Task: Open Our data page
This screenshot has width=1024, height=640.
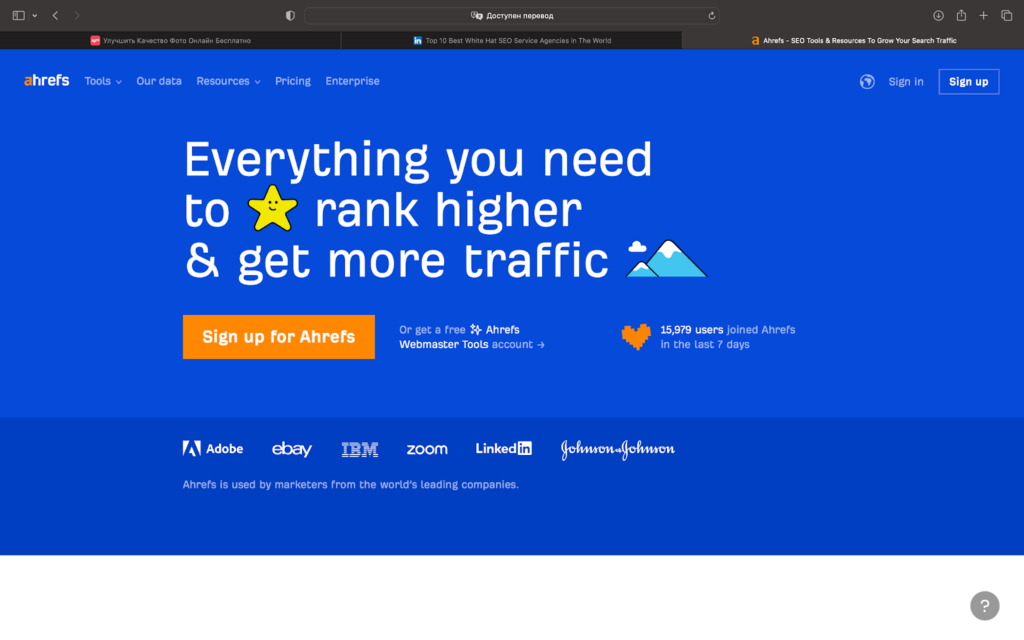Action: point(159,82)
